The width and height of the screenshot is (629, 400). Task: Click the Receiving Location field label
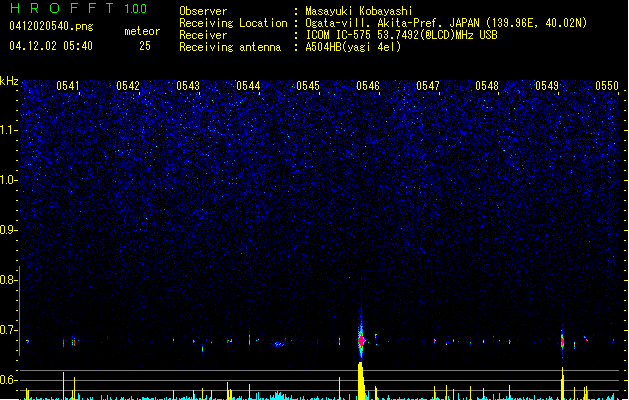click(233, 23)
